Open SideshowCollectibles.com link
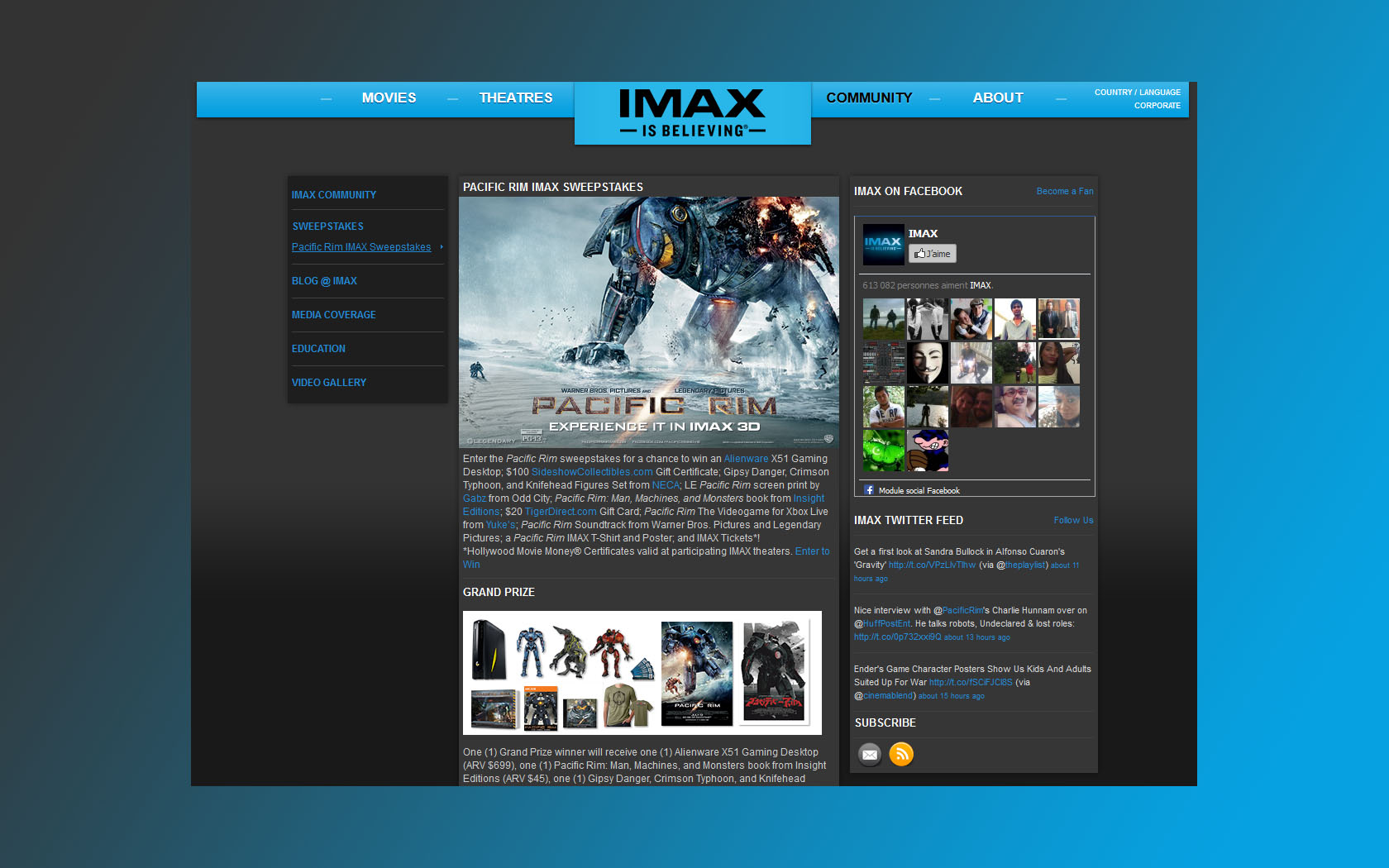The width and height of the screenshot is (1389, 868). [592, 472]
